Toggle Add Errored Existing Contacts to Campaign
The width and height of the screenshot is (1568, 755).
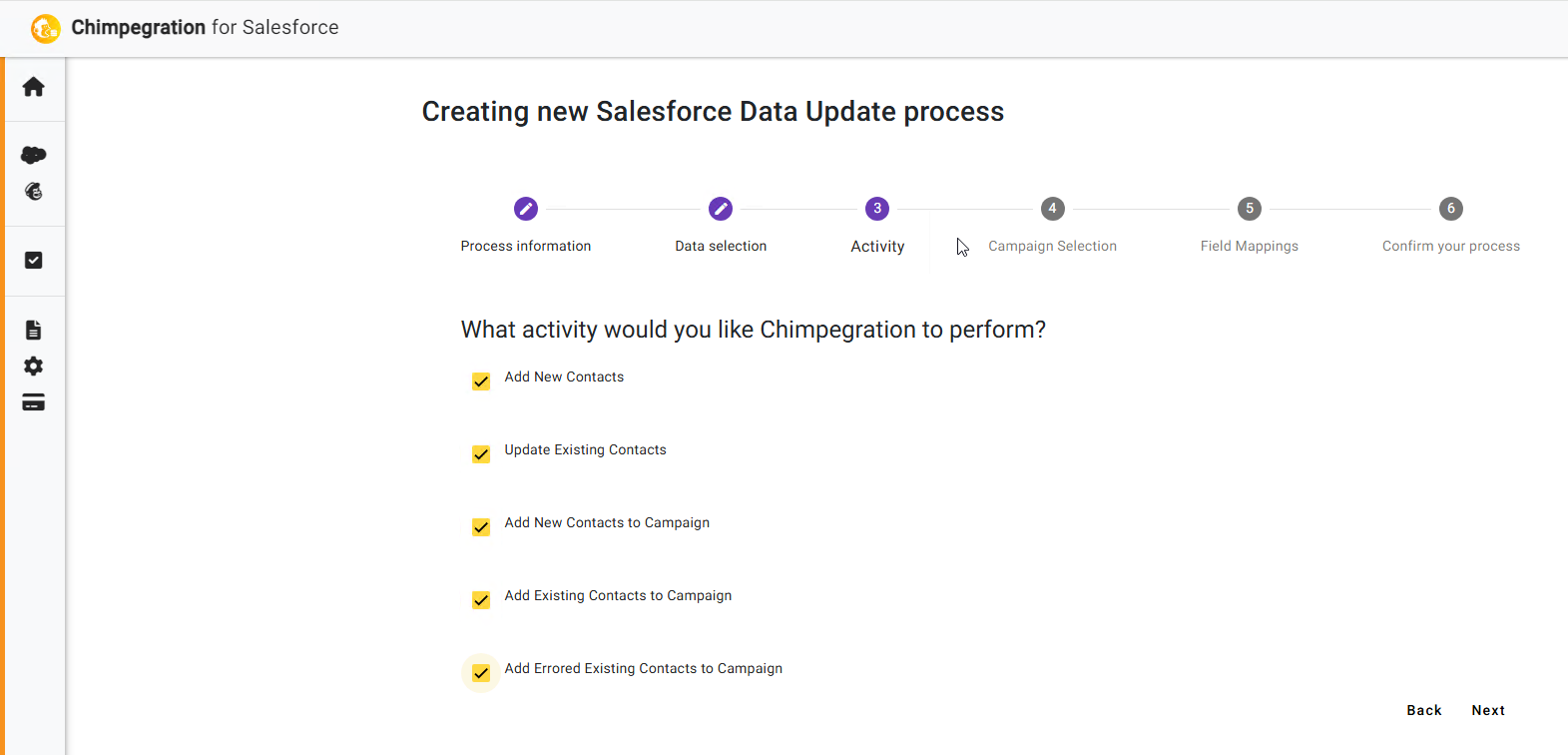[481, 673]
